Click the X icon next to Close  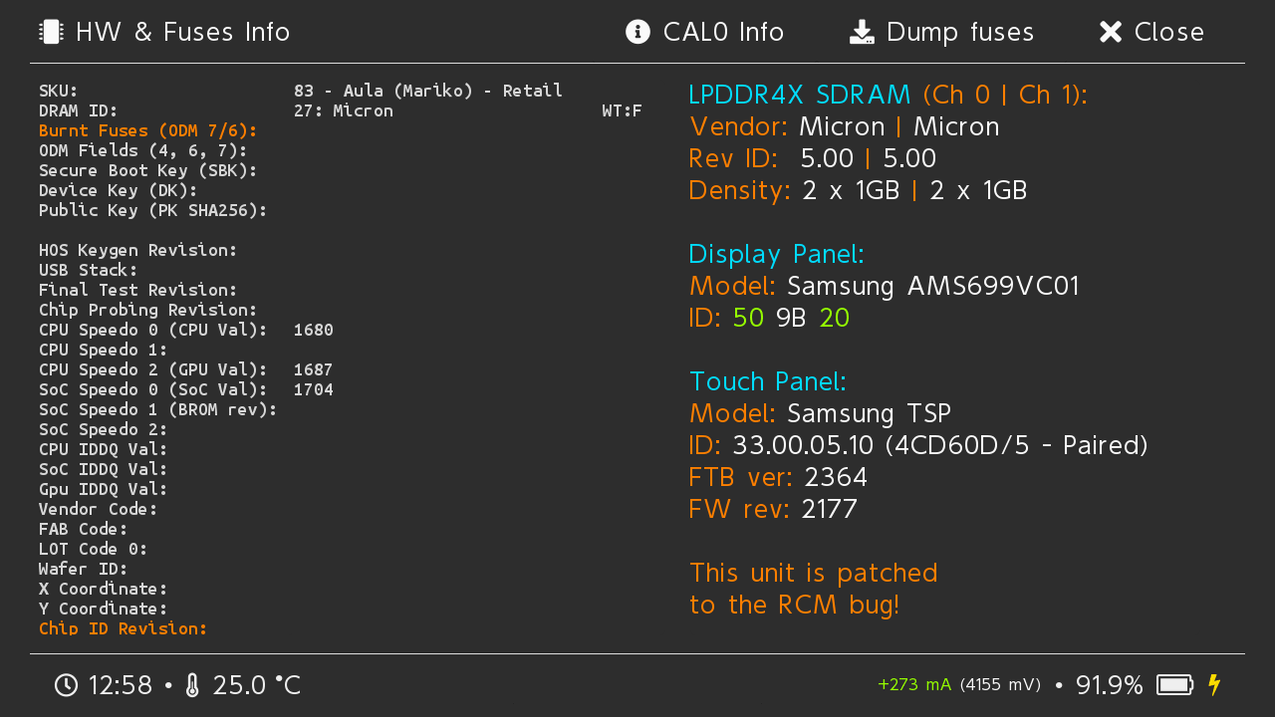click(1110, 31)
